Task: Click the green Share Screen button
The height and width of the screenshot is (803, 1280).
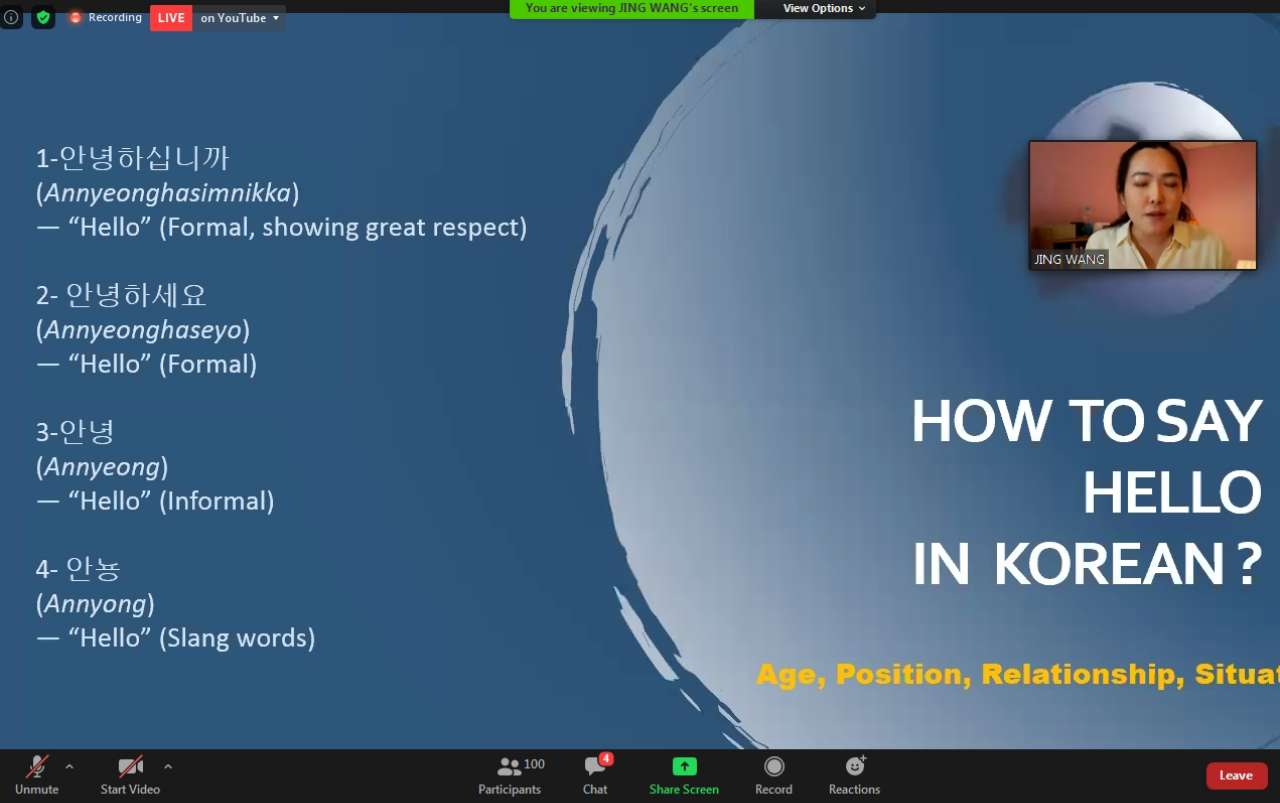Action: (684, 775)
